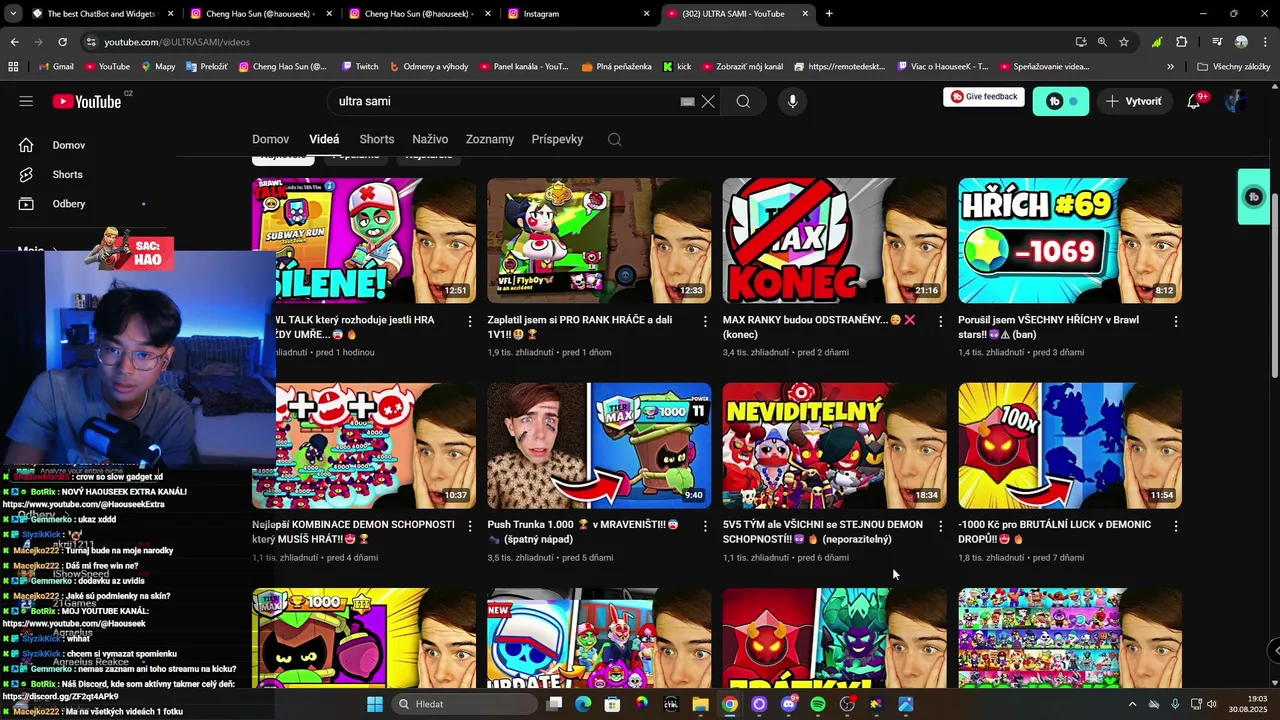Switch to the Zoznamy channel tab
This screenshot has width=1280, height=720.
490,139
